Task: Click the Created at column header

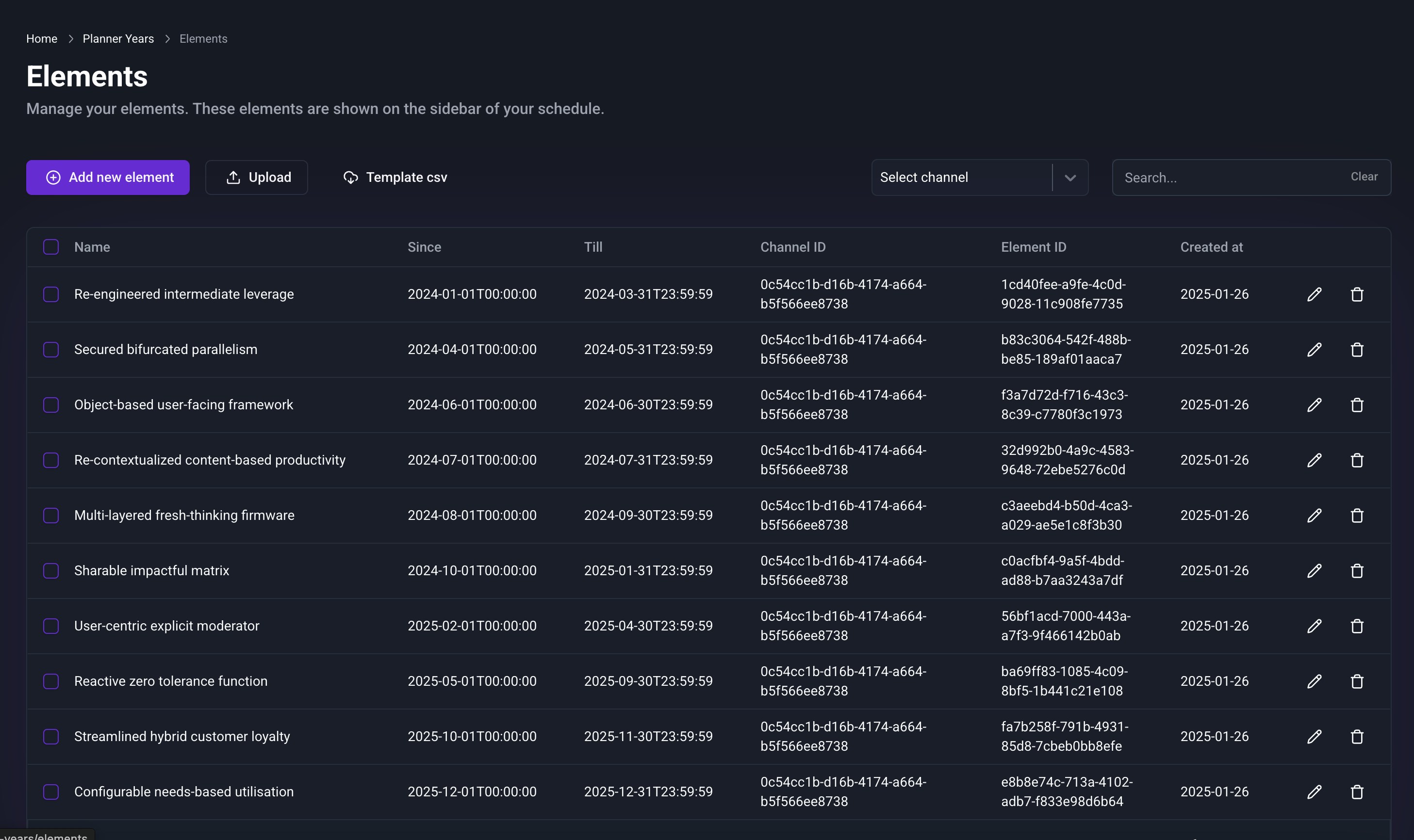Action: [1211, 247]
